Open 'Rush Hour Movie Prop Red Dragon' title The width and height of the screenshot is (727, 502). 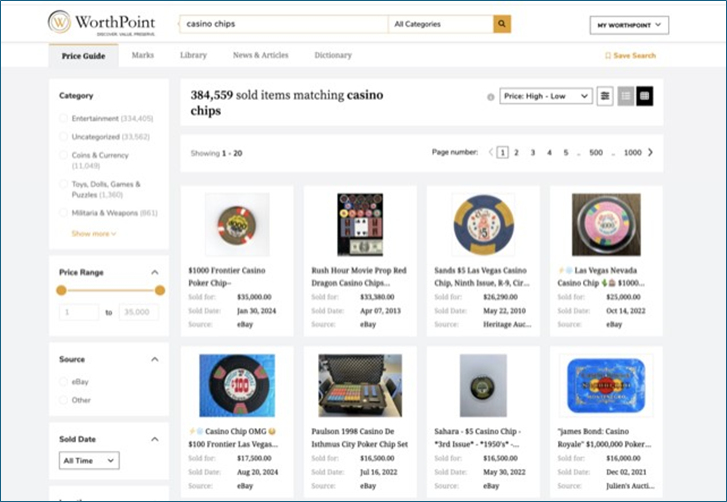click(359, 277)
